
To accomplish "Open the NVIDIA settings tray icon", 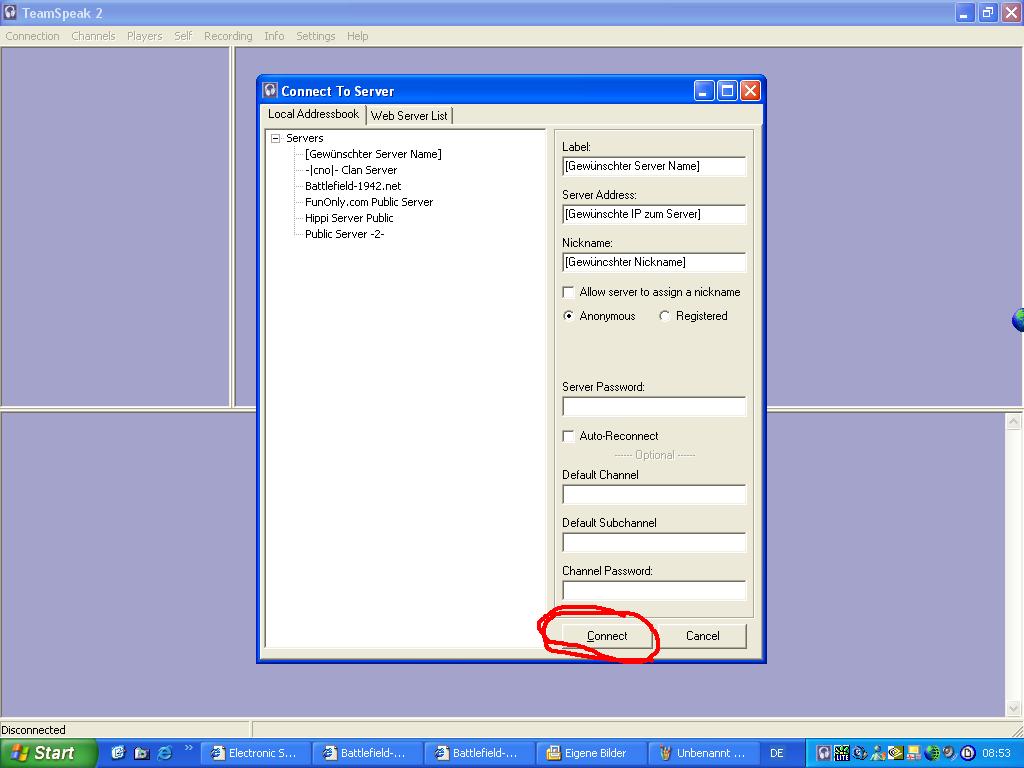I will (x=896, y=753).
